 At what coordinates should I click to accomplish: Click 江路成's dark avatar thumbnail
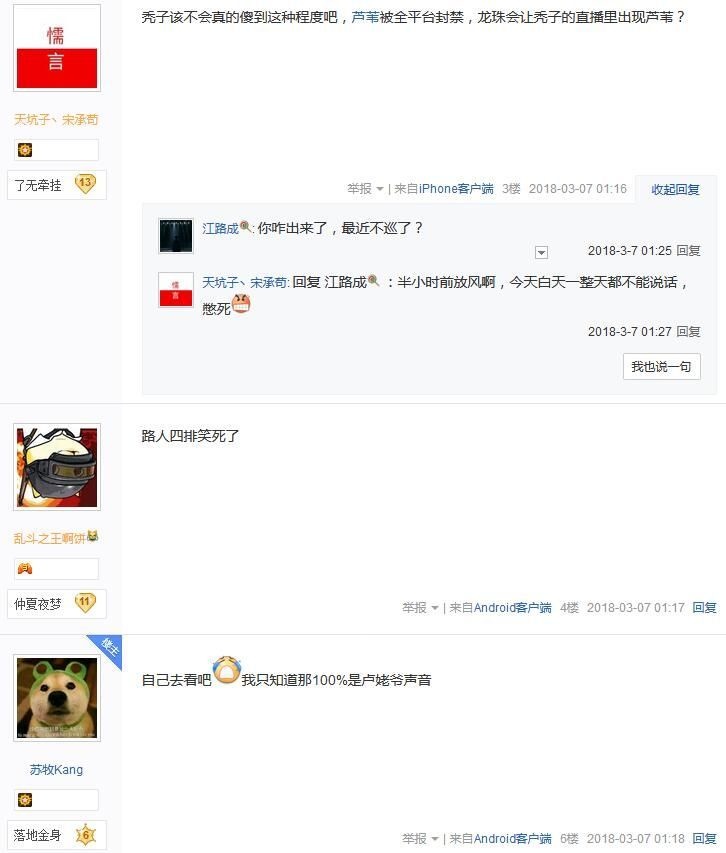176,236
